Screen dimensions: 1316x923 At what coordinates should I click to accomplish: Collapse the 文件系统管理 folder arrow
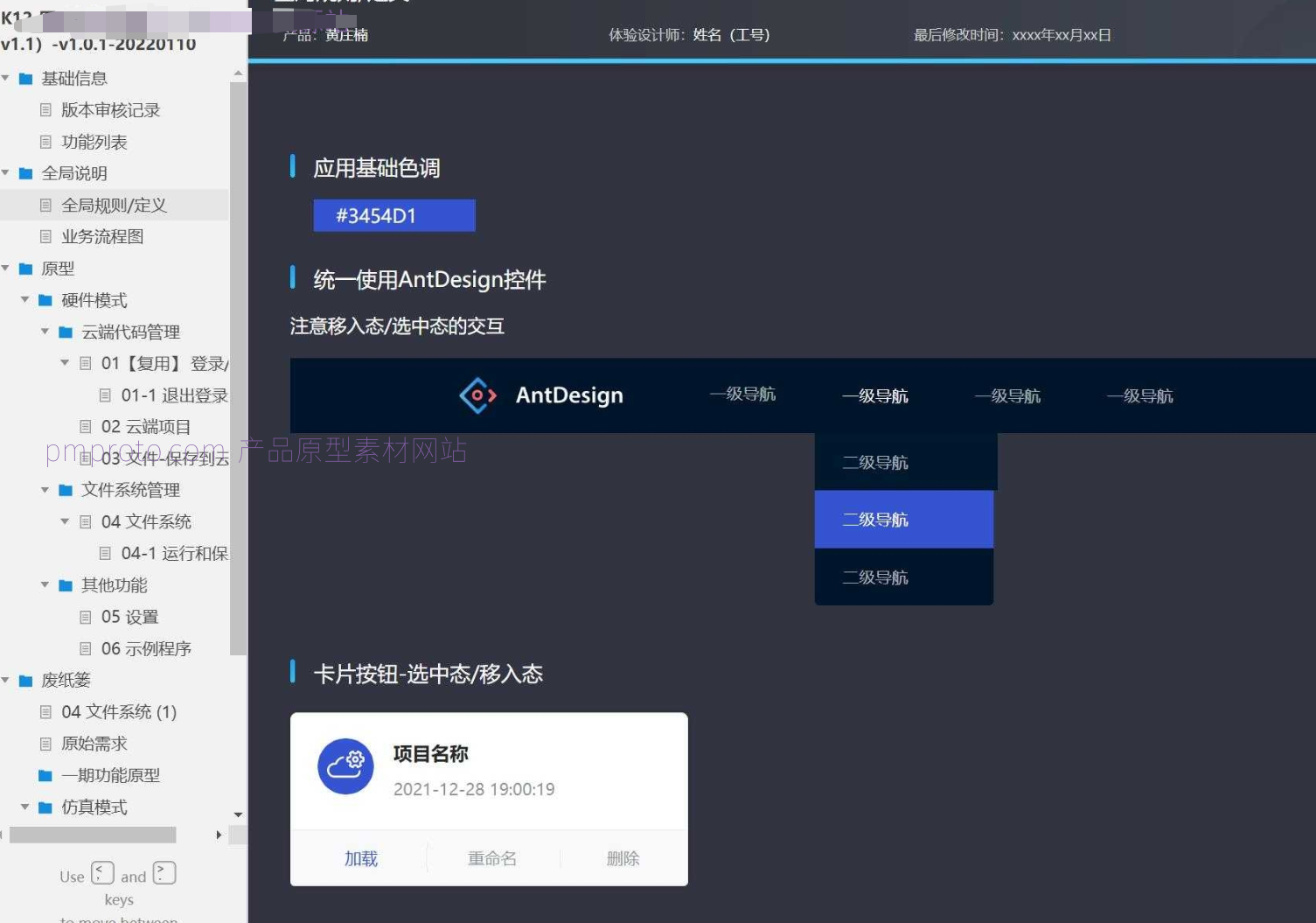pos(45,490)
